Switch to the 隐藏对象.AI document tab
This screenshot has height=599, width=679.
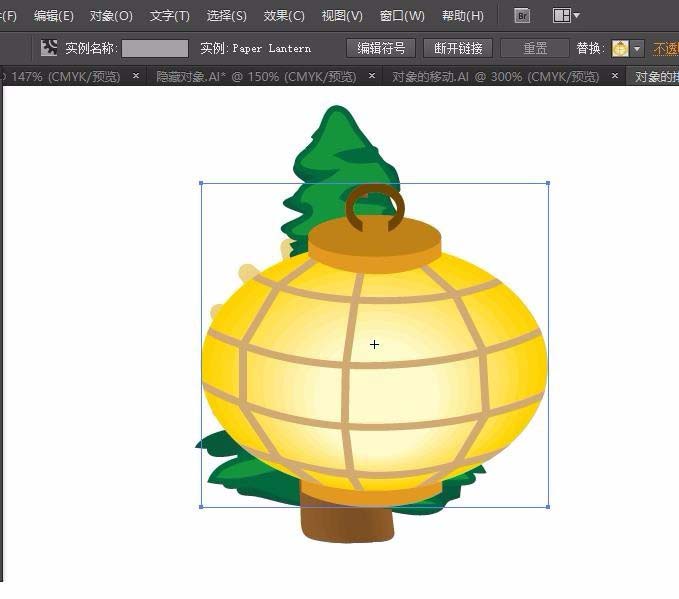[256, 77]
